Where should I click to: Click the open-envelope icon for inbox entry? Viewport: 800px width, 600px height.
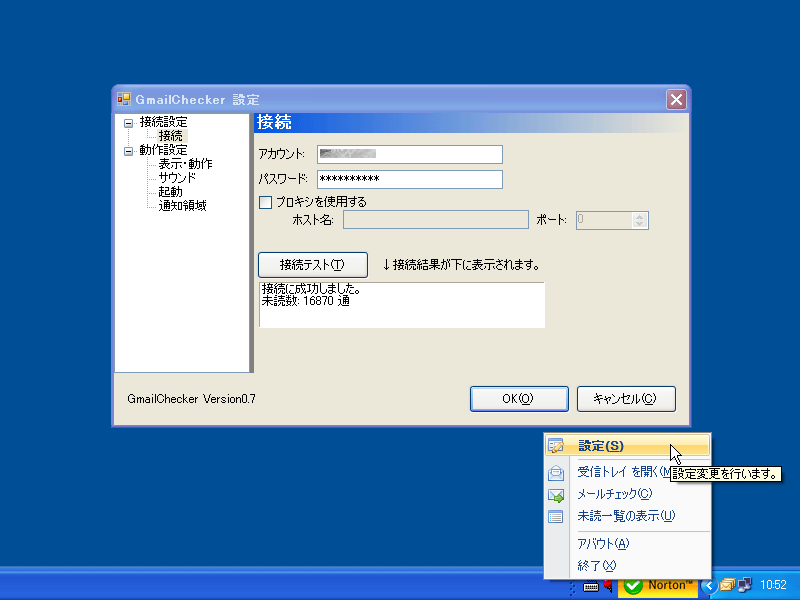point(556,473)
